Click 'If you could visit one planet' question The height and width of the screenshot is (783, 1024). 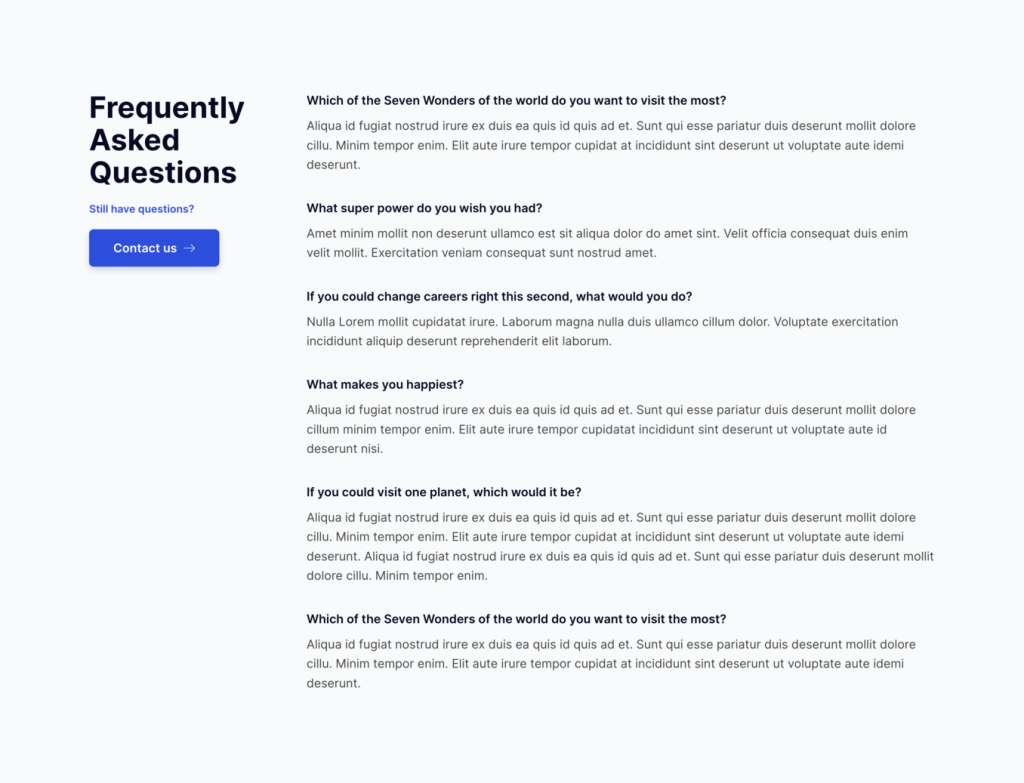tap(443, 492)
